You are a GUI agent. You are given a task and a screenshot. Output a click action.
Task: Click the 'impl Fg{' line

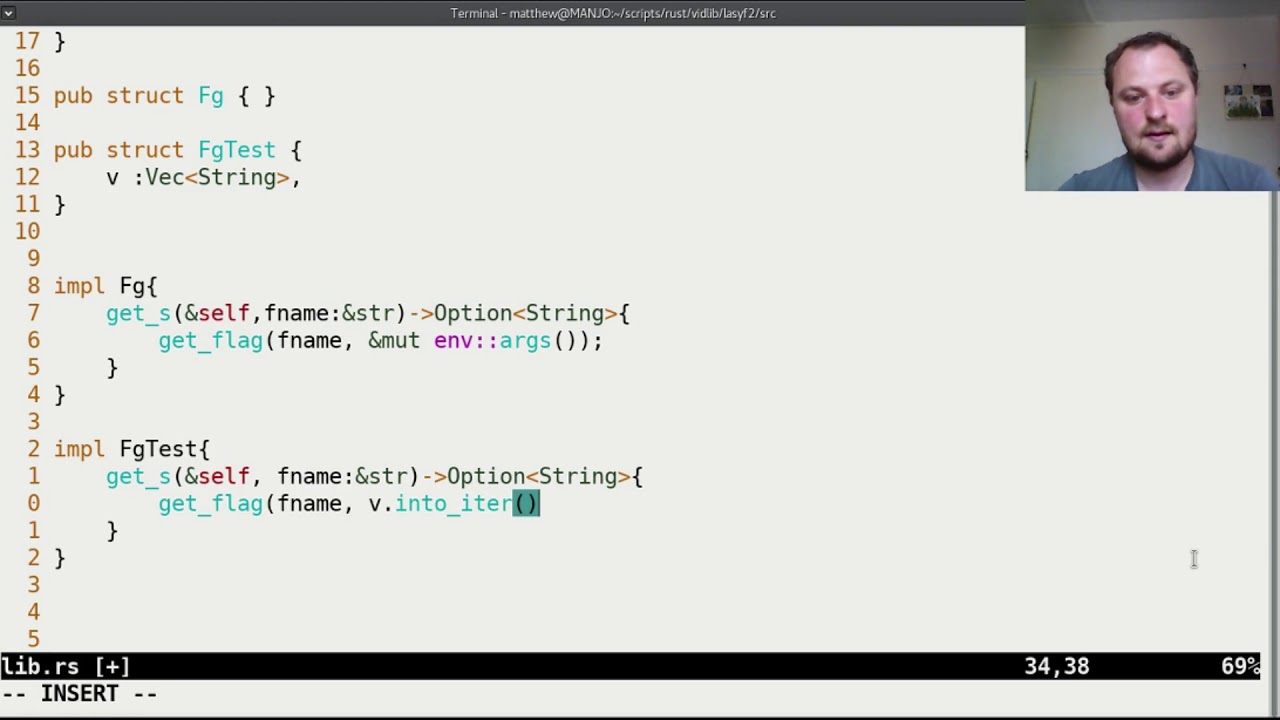point(105,286)
